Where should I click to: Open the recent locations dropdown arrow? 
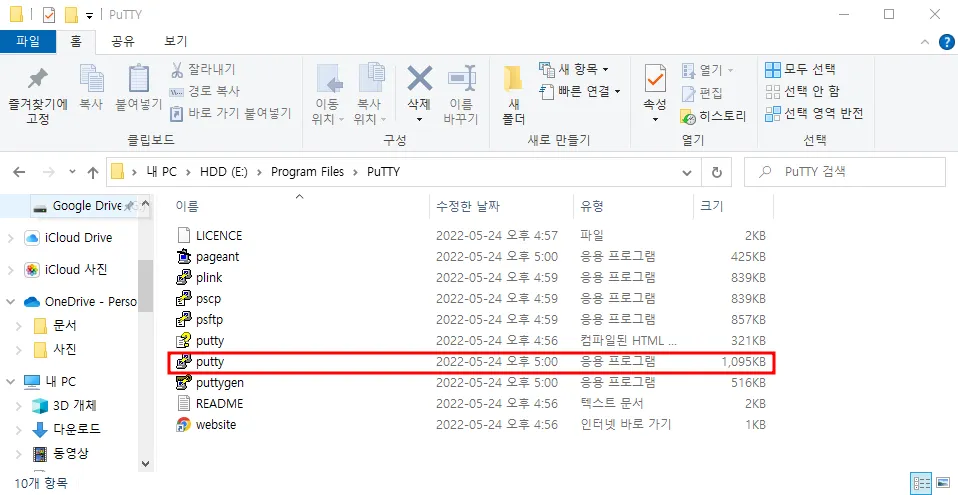pyautogui.click(x=73, y=172)
